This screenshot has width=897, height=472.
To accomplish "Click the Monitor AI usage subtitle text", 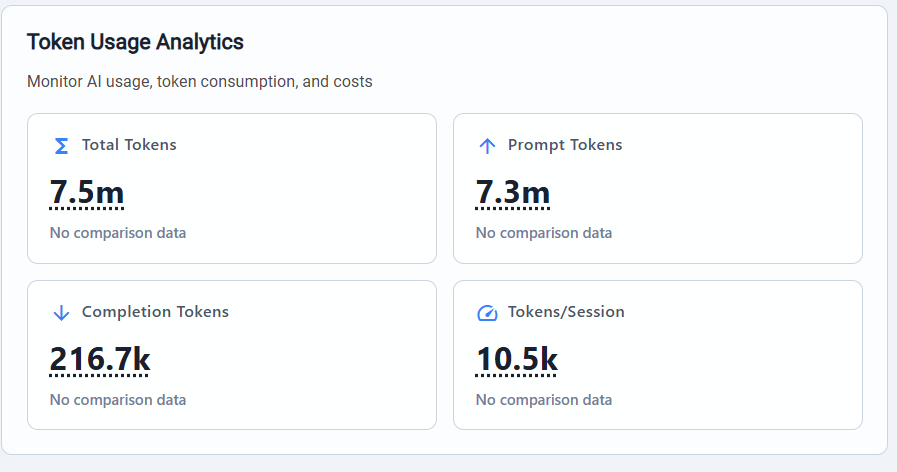I will [200, 82].
